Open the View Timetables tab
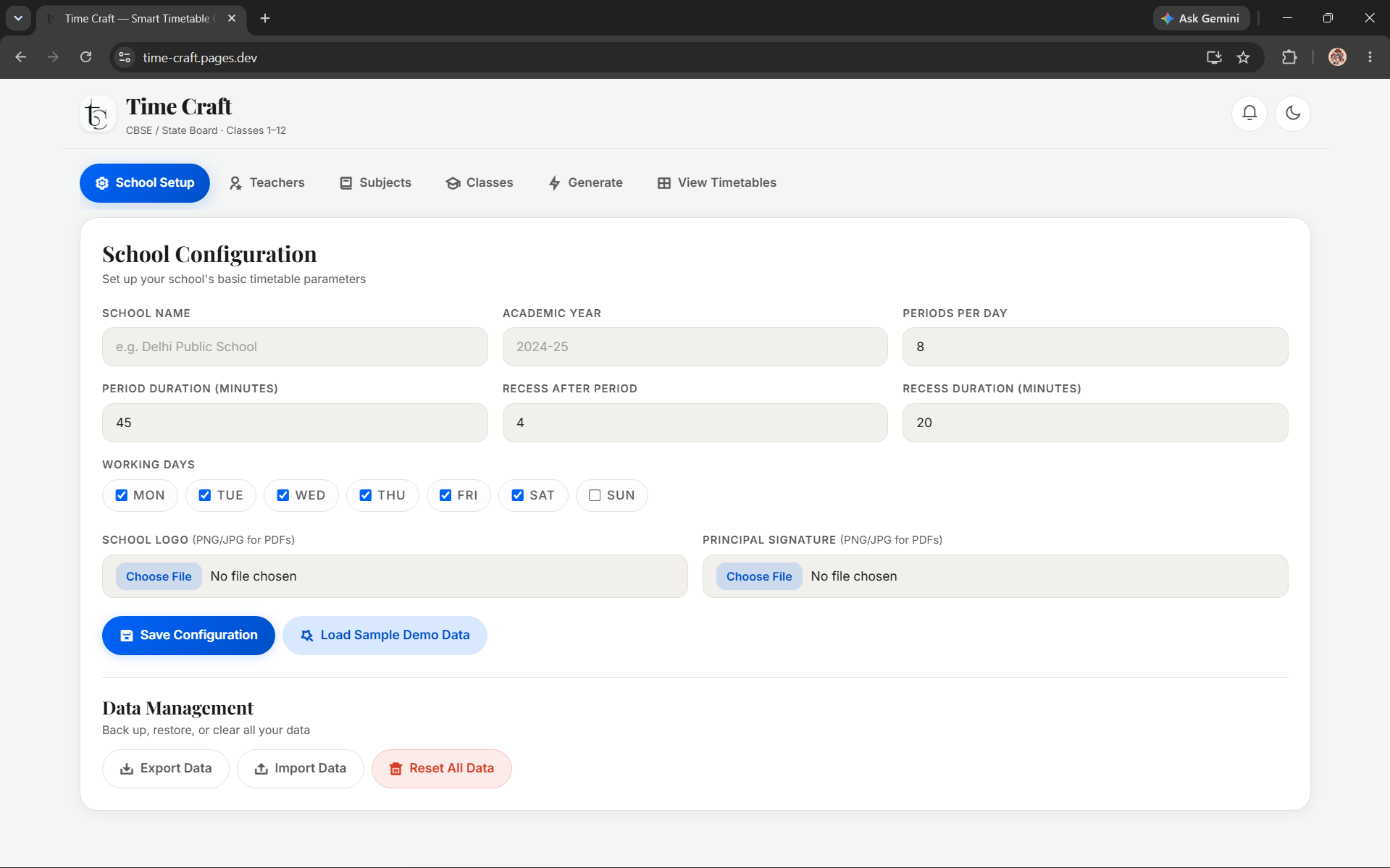 [x=716, y=182]
